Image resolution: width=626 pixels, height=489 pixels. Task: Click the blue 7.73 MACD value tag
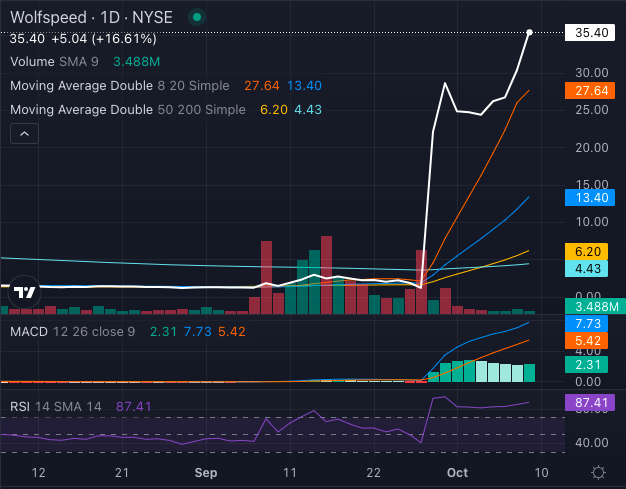click(x=593, y=324)
